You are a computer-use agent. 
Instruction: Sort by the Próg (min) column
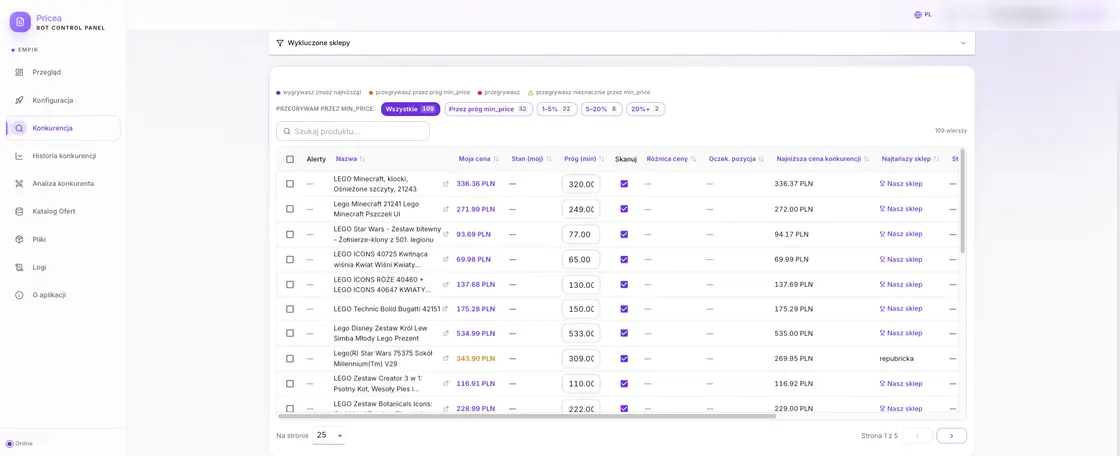tap(584, 159)
